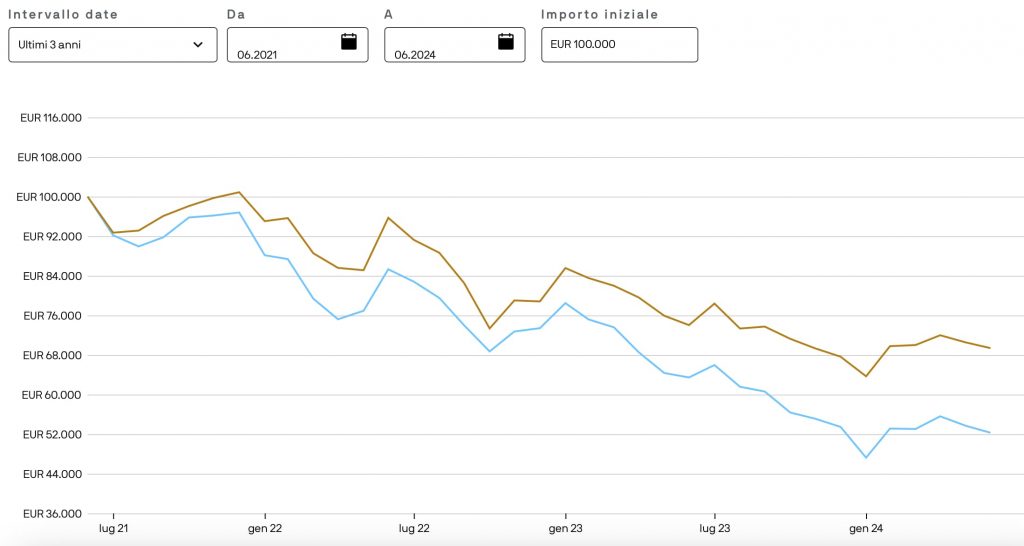The image size is (1024, 546).
Task: Expand the Ultimi 3 anni dropdown chevron
Action: click(198, 45)
